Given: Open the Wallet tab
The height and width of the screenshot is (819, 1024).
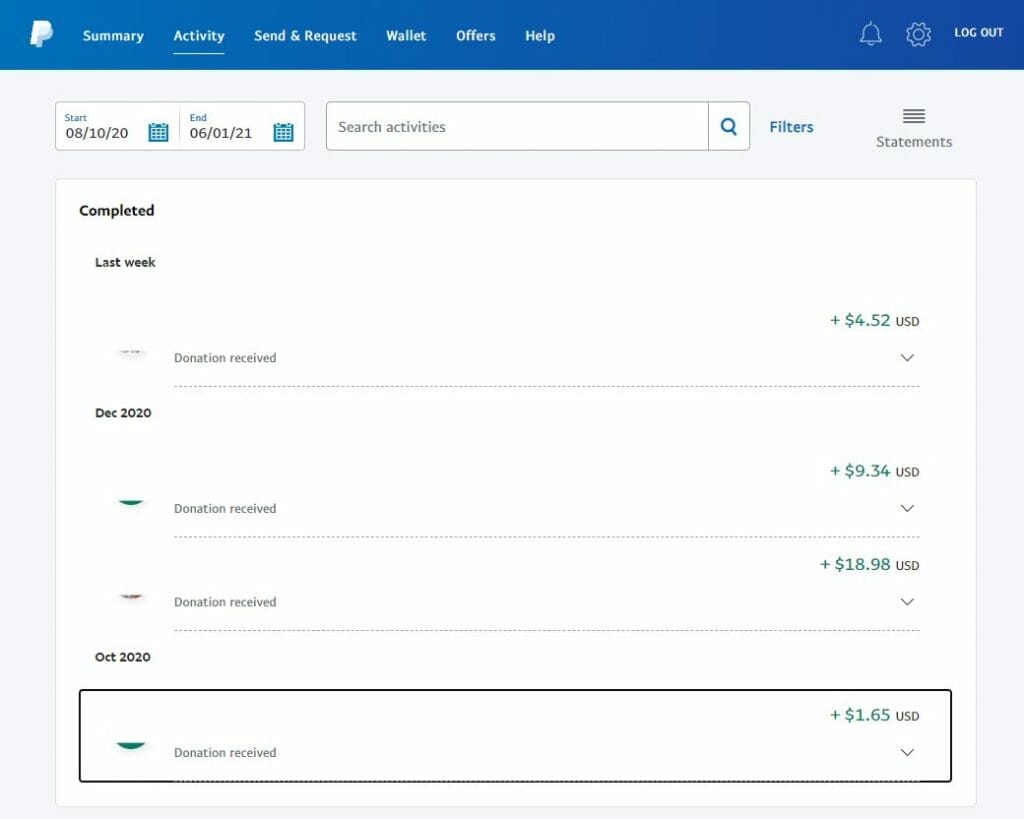Looking at the screenshot, I should click(406, 36).
